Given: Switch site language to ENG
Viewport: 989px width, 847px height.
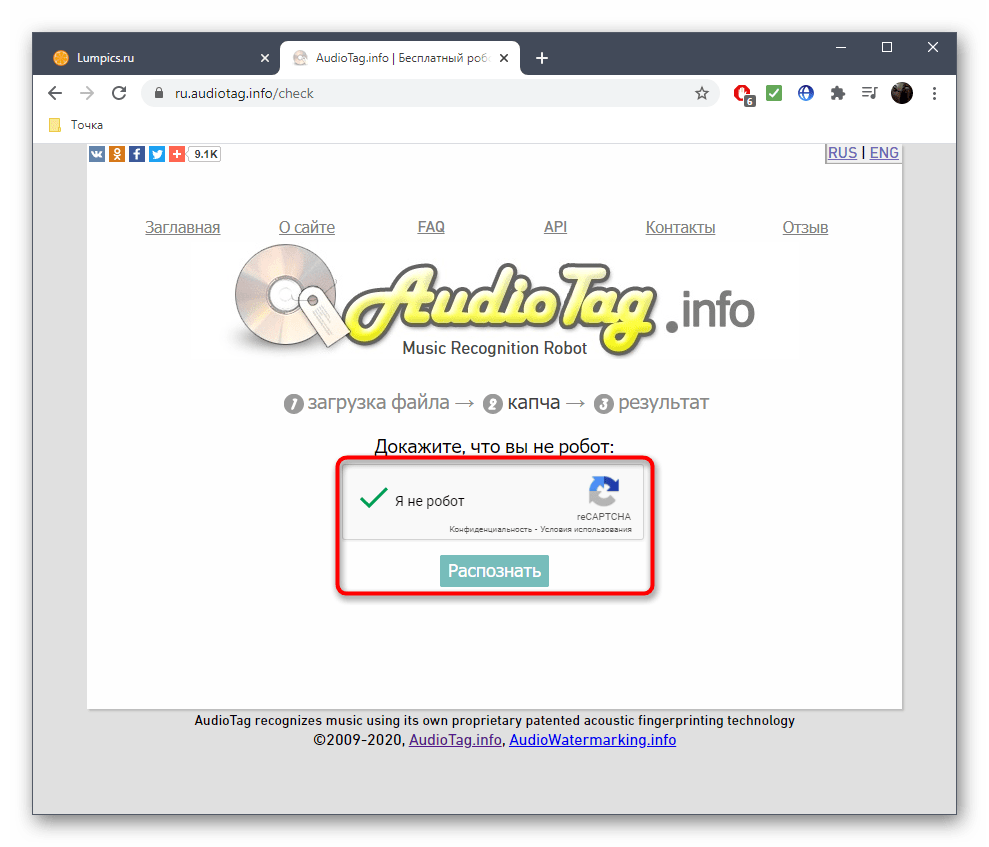Looking at the screenshot, I should (x=884, y=153).
